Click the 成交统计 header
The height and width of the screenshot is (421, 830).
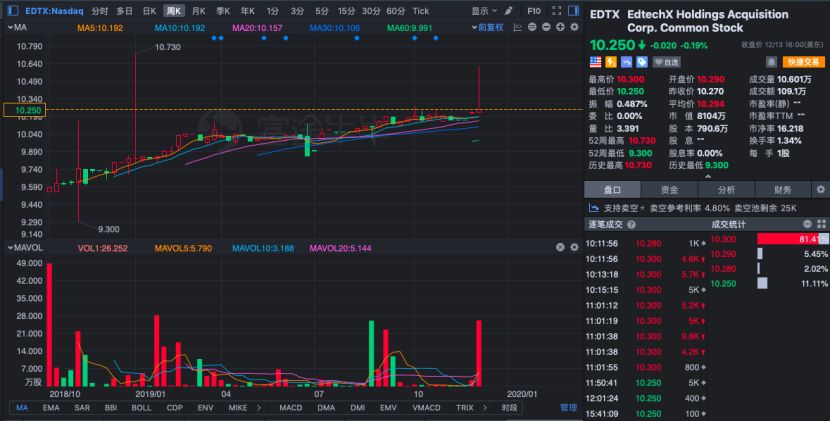(x=728, y=225)
